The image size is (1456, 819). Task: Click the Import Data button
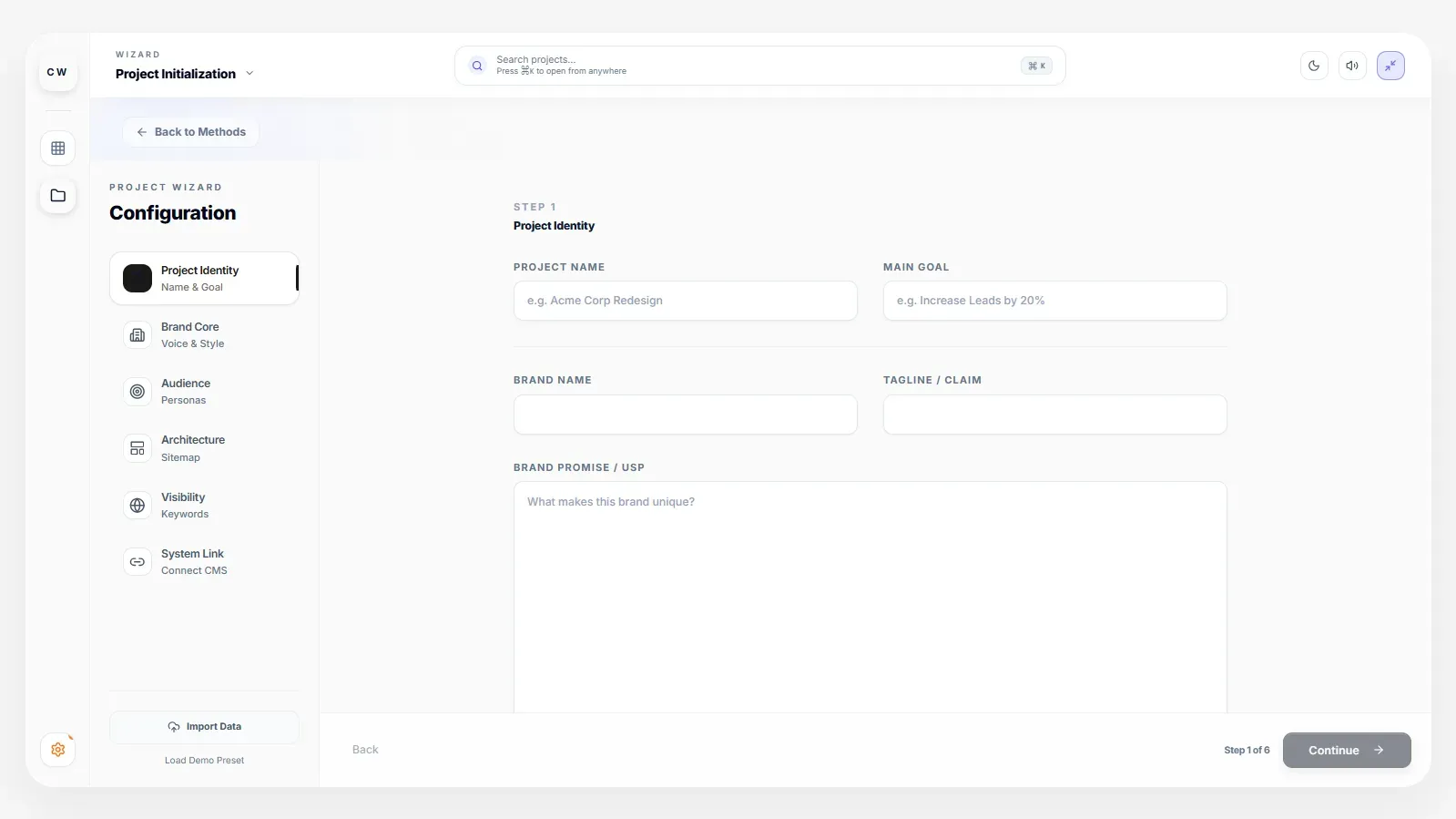204,727
